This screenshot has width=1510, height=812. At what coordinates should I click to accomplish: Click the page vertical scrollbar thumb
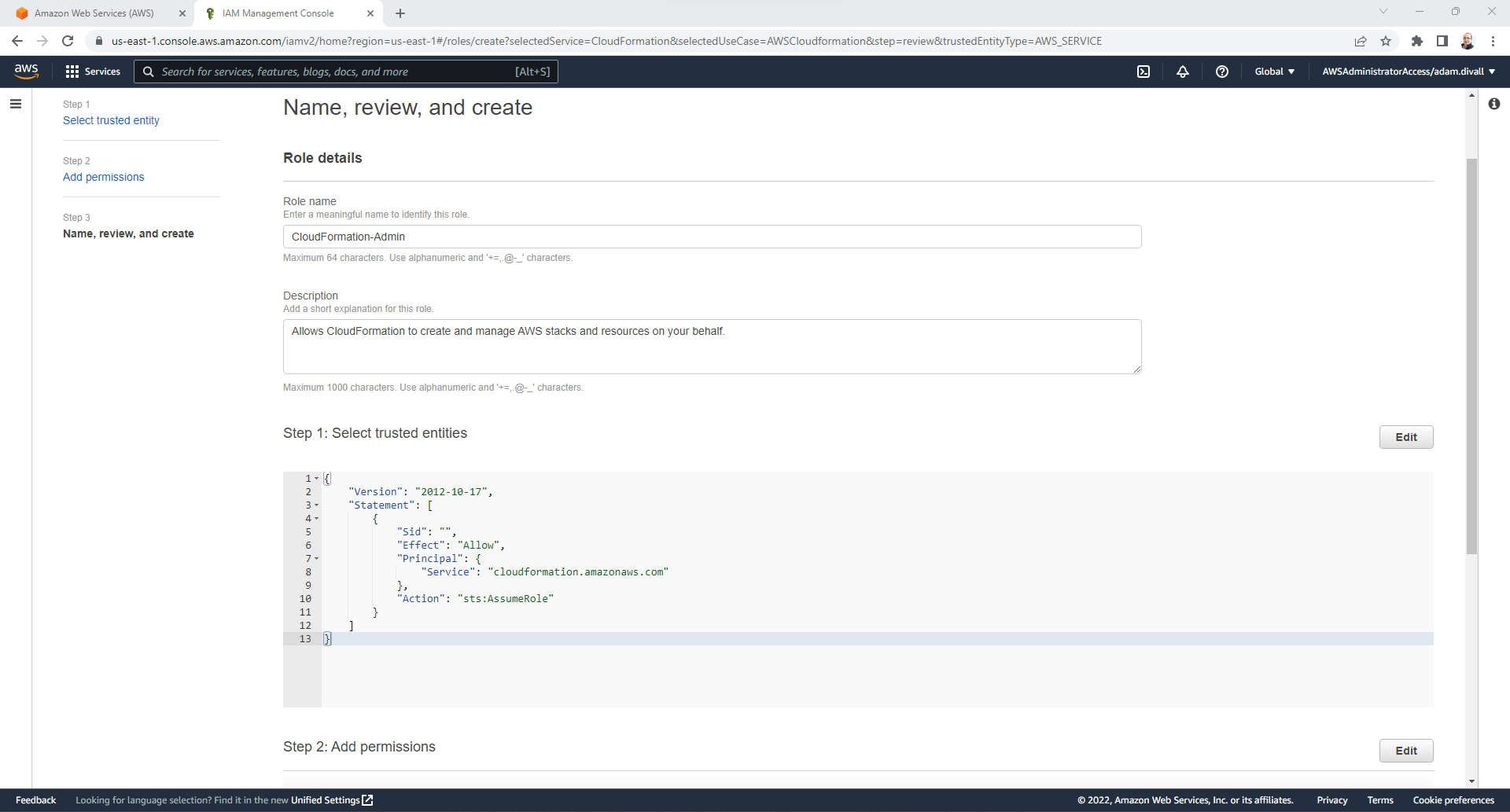click(x=1471, y=356)
